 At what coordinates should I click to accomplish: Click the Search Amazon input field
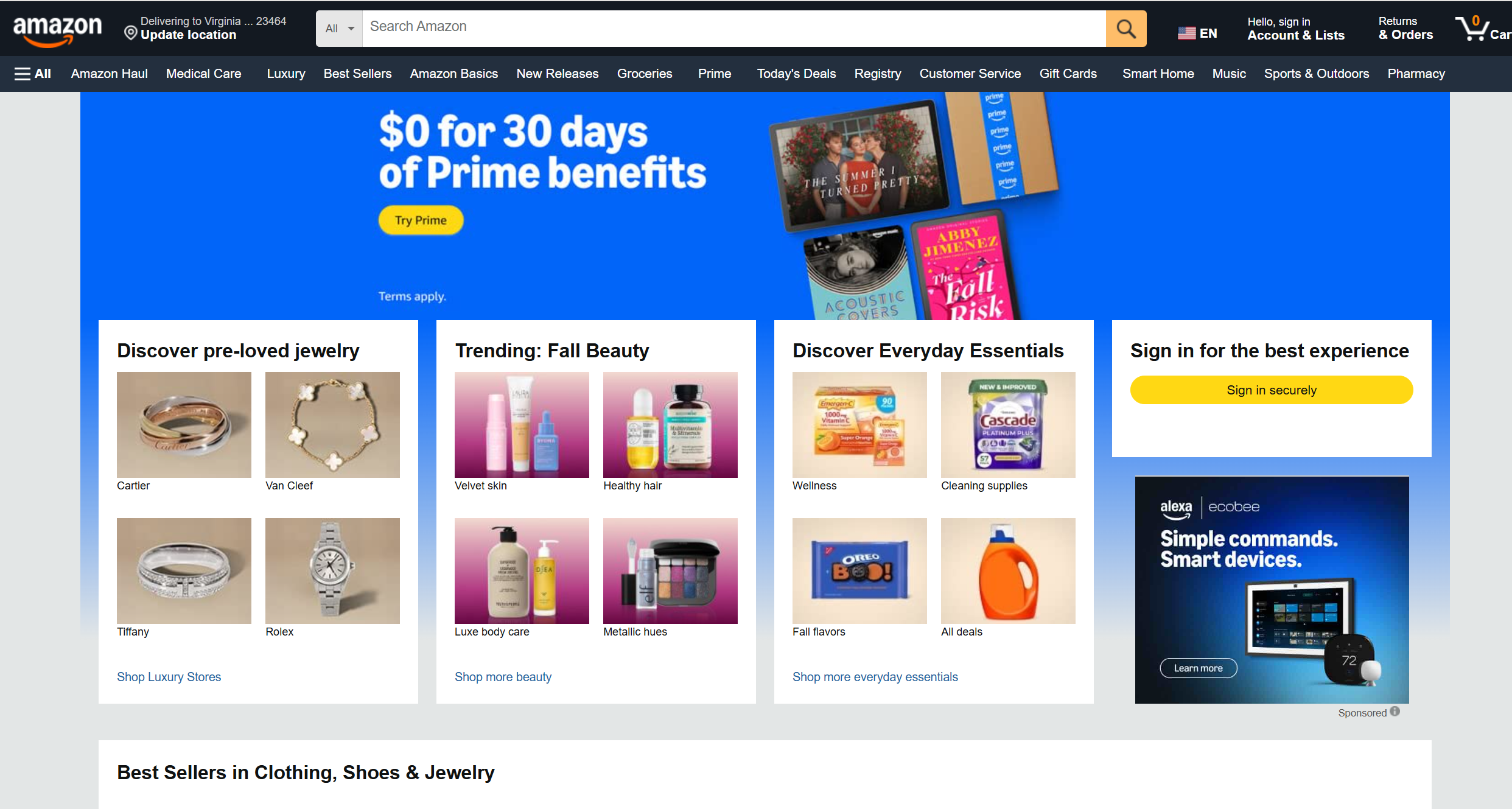[x=734, y=29]
